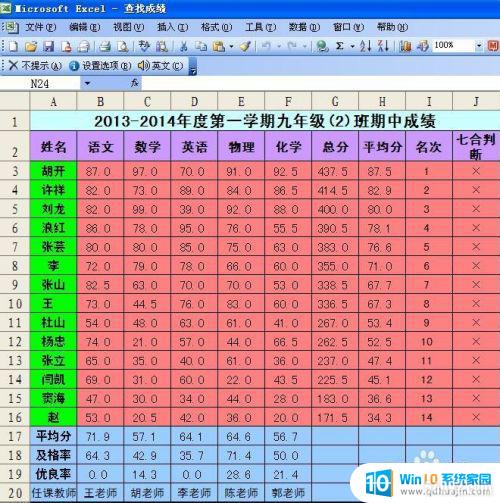
Task: Open a file with the folder icon
Action: (x=31, y=46)
